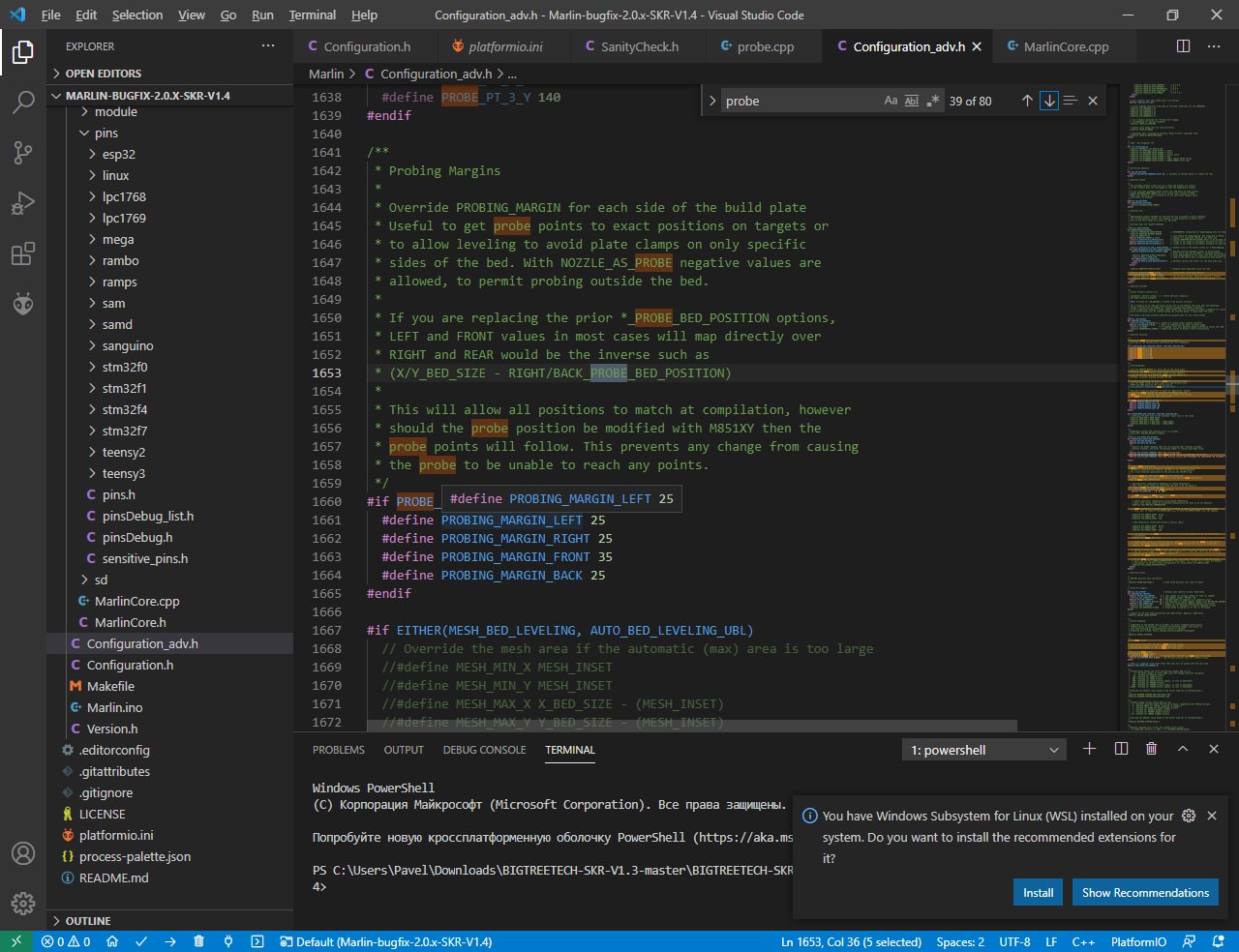Image resolution: width=1239 pixels, height=952 pixels.
Task: Open the Accounts icon in activity bar
Action: [x=23, y=853]
